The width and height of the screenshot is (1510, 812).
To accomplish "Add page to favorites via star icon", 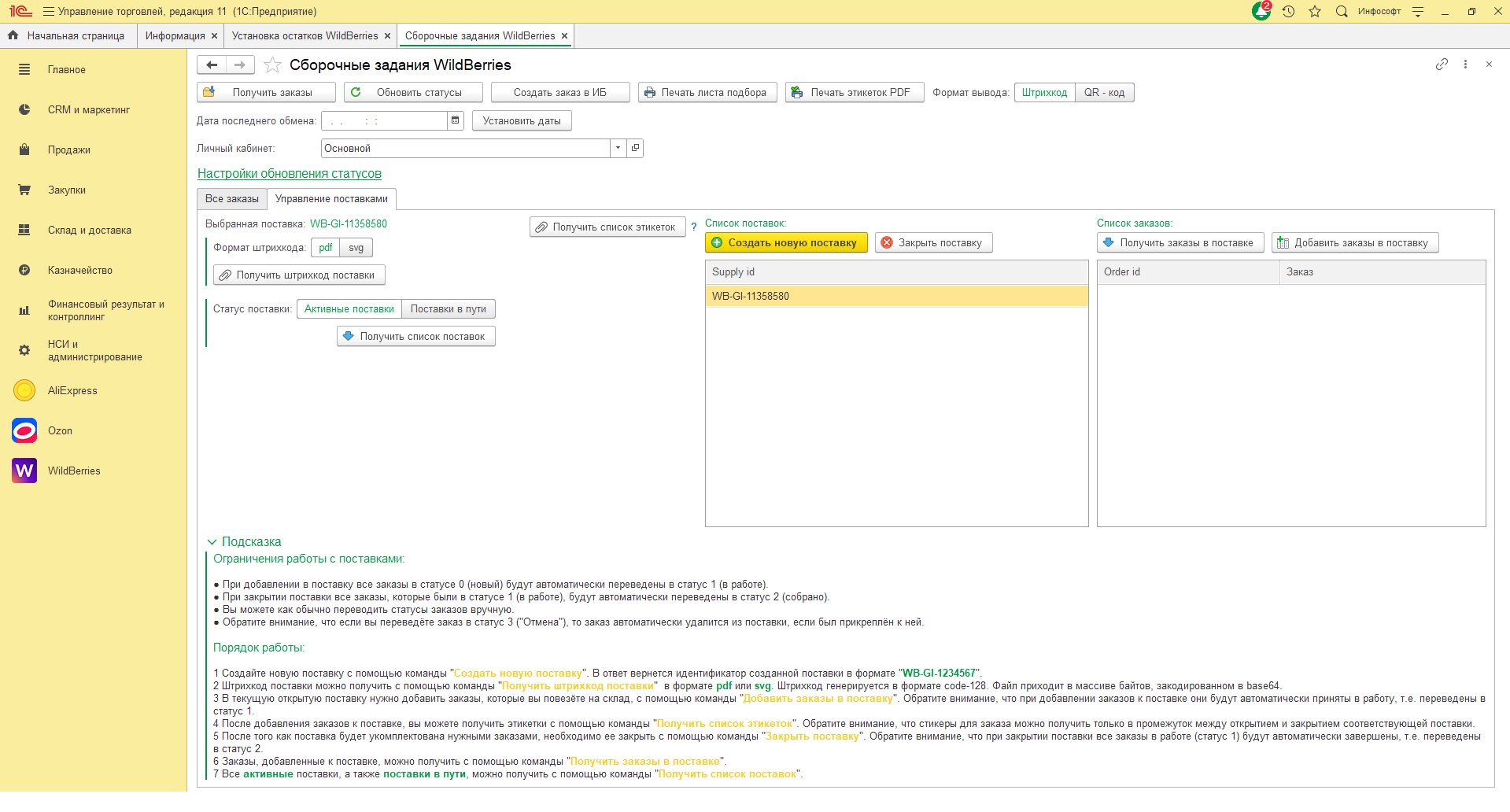I will click(x=272, y=65).
